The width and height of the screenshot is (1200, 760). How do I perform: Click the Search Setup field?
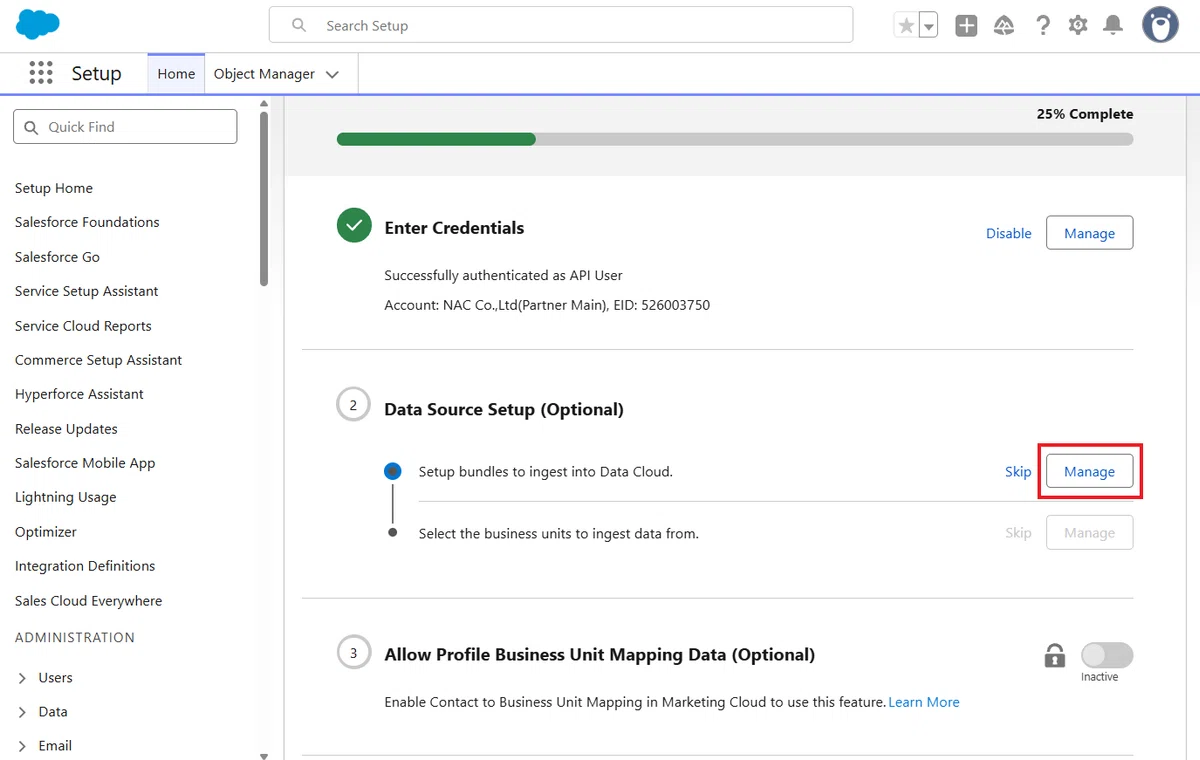click(561, 25)
